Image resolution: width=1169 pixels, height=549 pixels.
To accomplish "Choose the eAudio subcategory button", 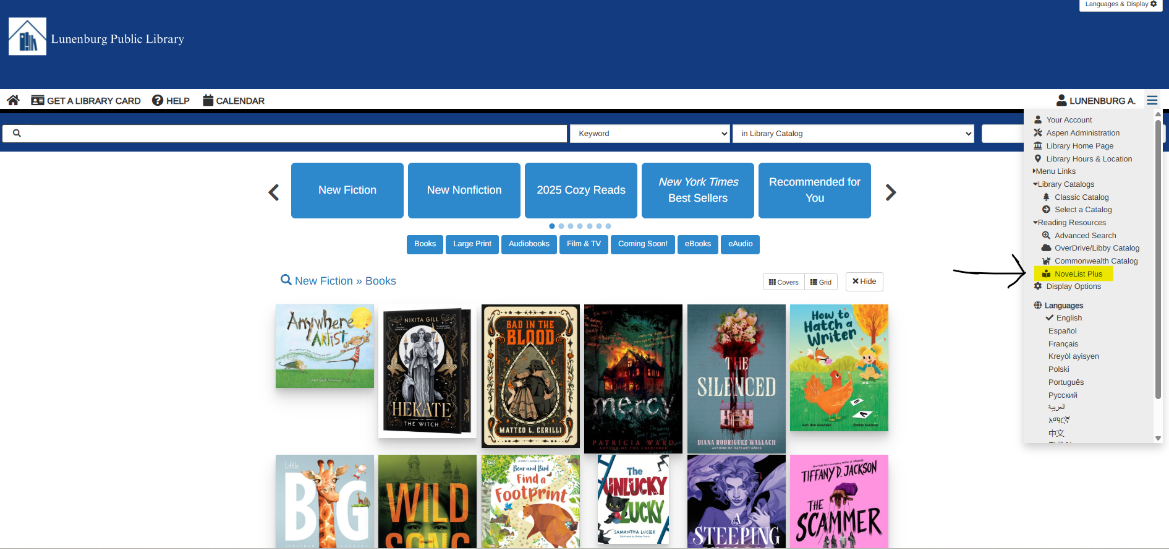I will tap(740, 244).
